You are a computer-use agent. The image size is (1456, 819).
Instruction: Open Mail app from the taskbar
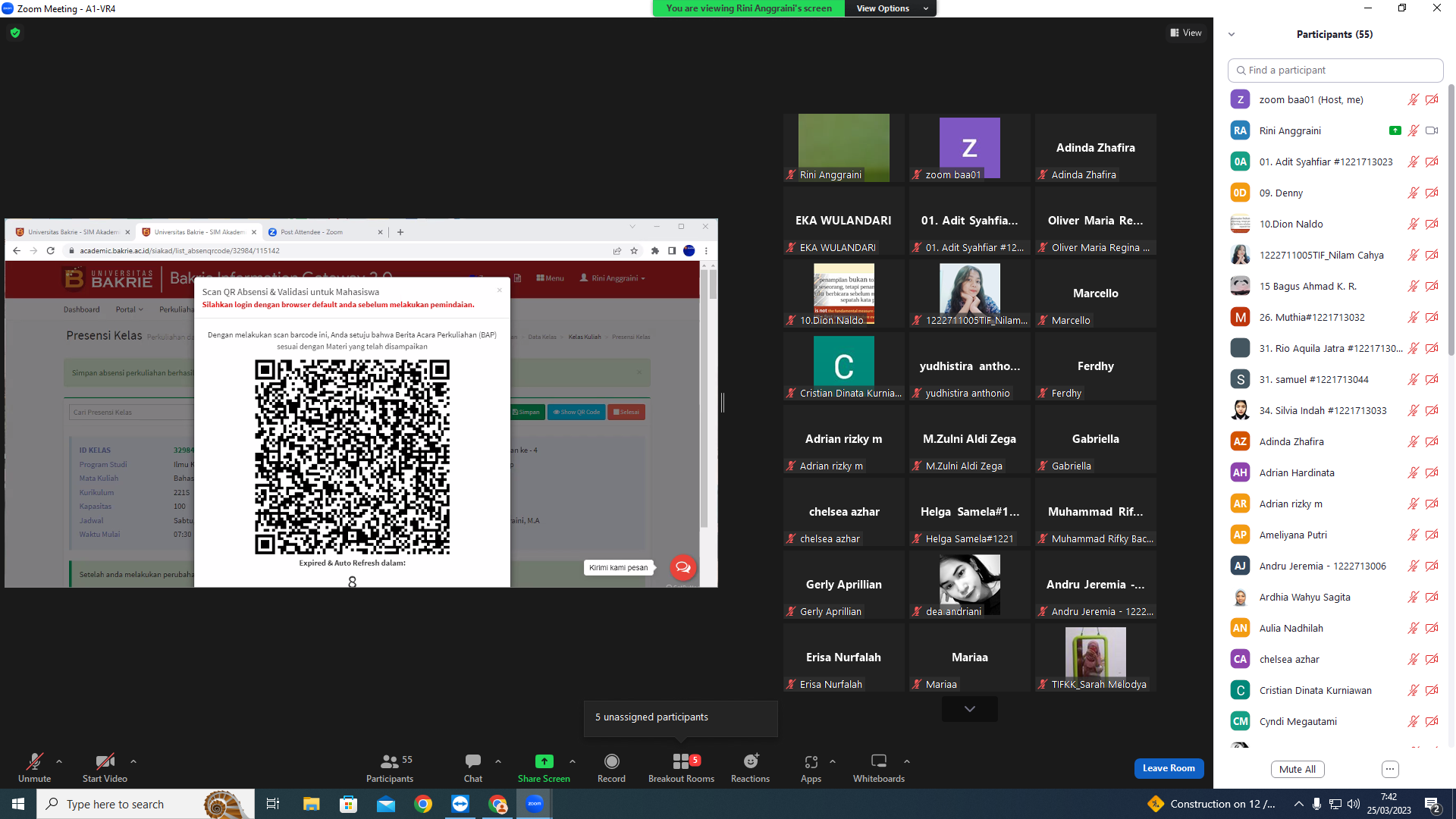point(386,804)
